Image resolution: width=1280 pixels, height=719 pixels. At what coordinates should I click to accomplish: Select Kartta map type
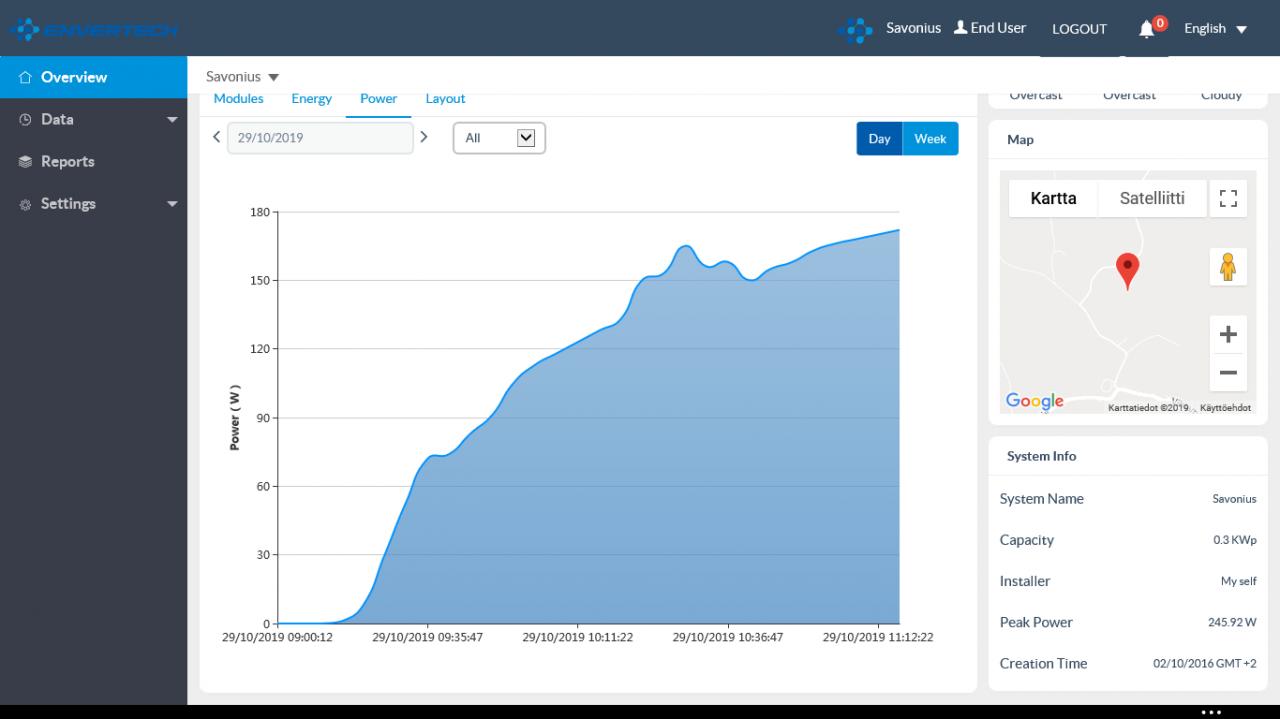[1053, 198]
